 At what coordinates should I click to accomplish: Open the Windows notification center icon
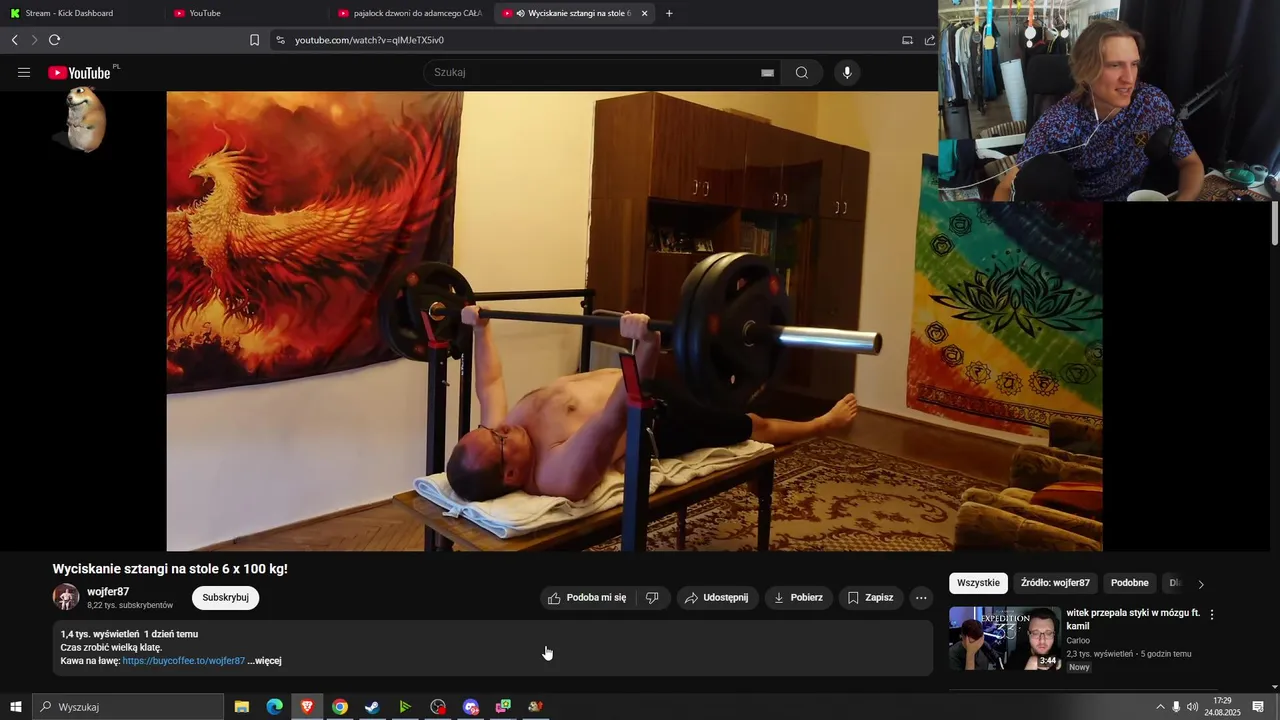pos(1258,707)
